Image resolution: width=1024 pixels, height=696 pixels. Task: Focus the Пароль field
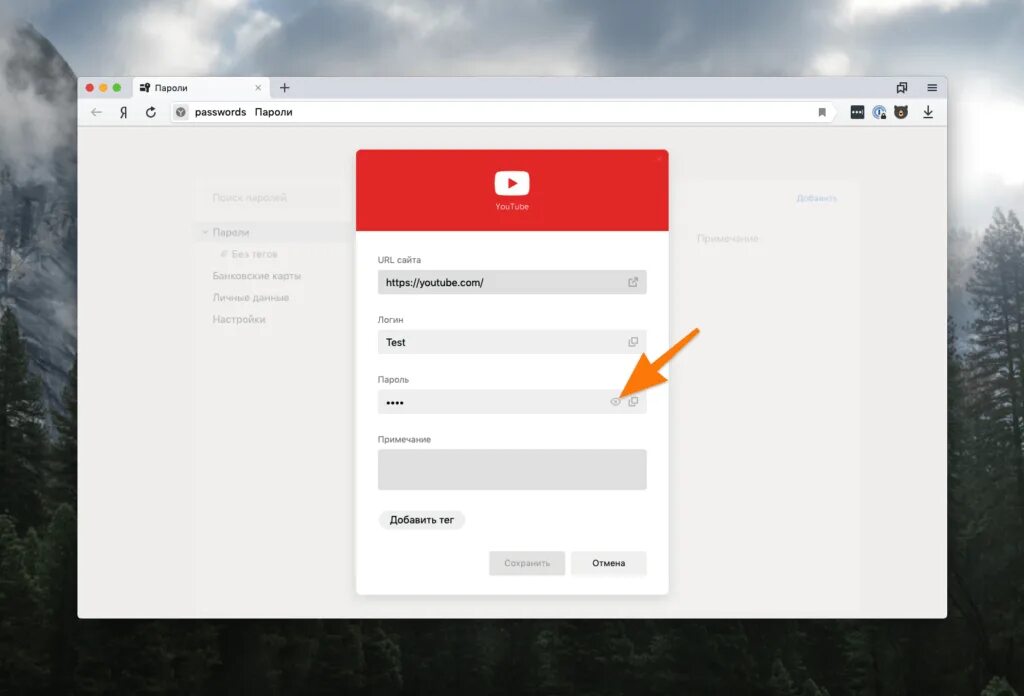coord(512,402)
